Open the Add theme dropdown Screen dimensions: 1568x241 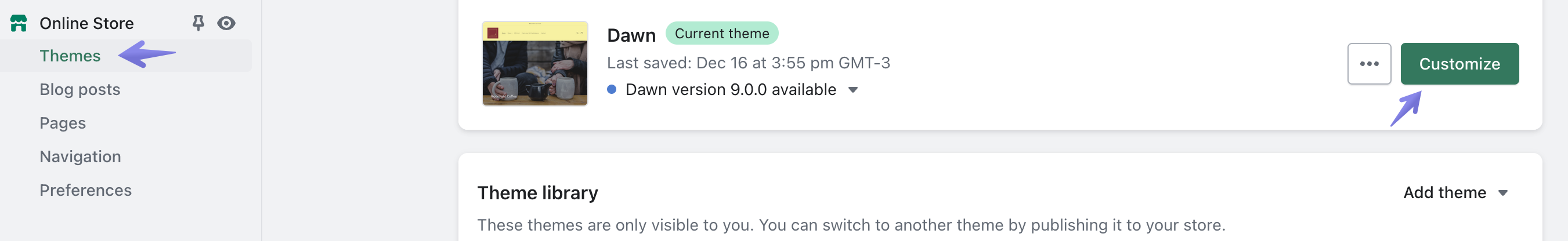[1444, 192]
